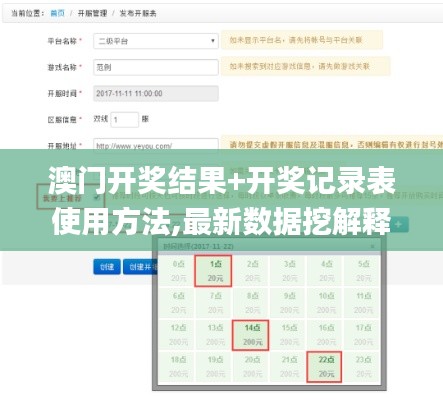The width and height of the screenshot is (443, 400).
Task: Click the 开服时间 field label
Action: point(62,93)
